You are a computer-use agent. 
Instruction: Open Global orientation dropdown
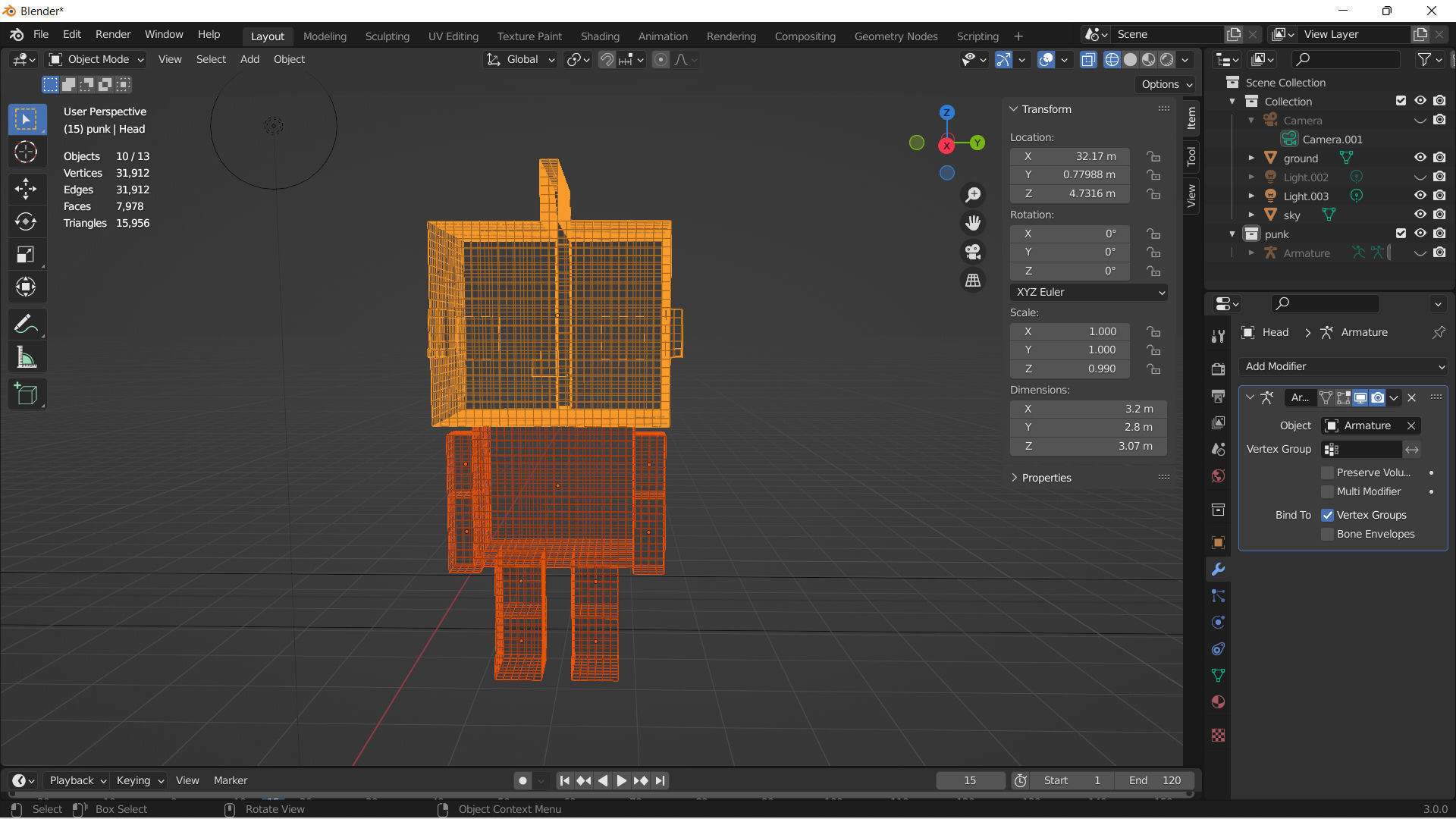pos(521,59)
